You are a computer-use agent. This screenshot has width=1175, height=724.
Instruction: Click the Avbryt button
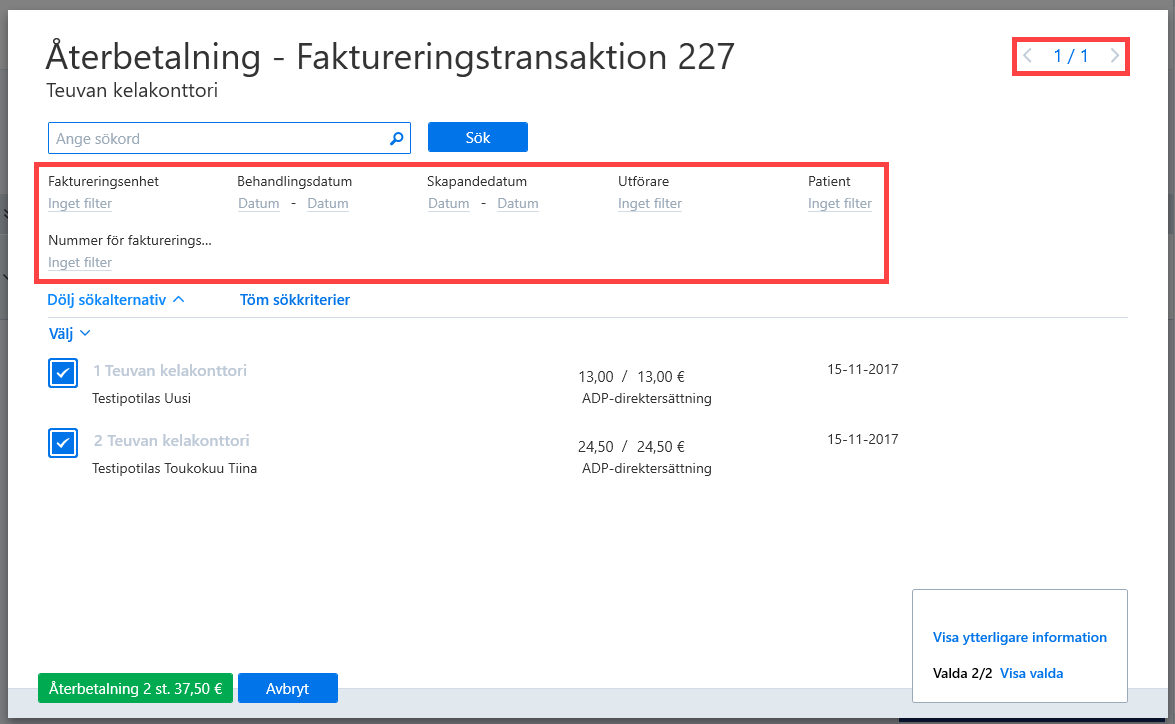point(288,688)
